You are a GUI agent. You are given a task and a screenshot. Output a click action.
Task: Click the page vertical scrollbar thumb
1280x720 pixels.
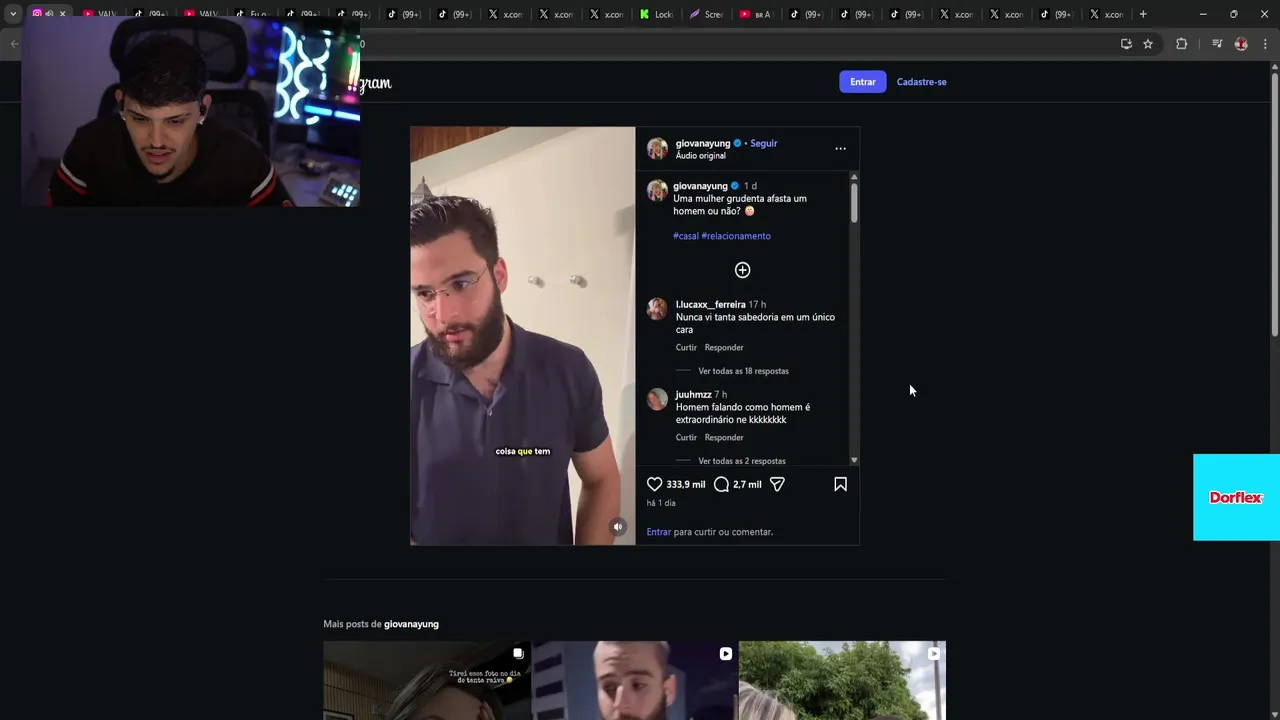pyautogui.click(x=1274, y=204)
